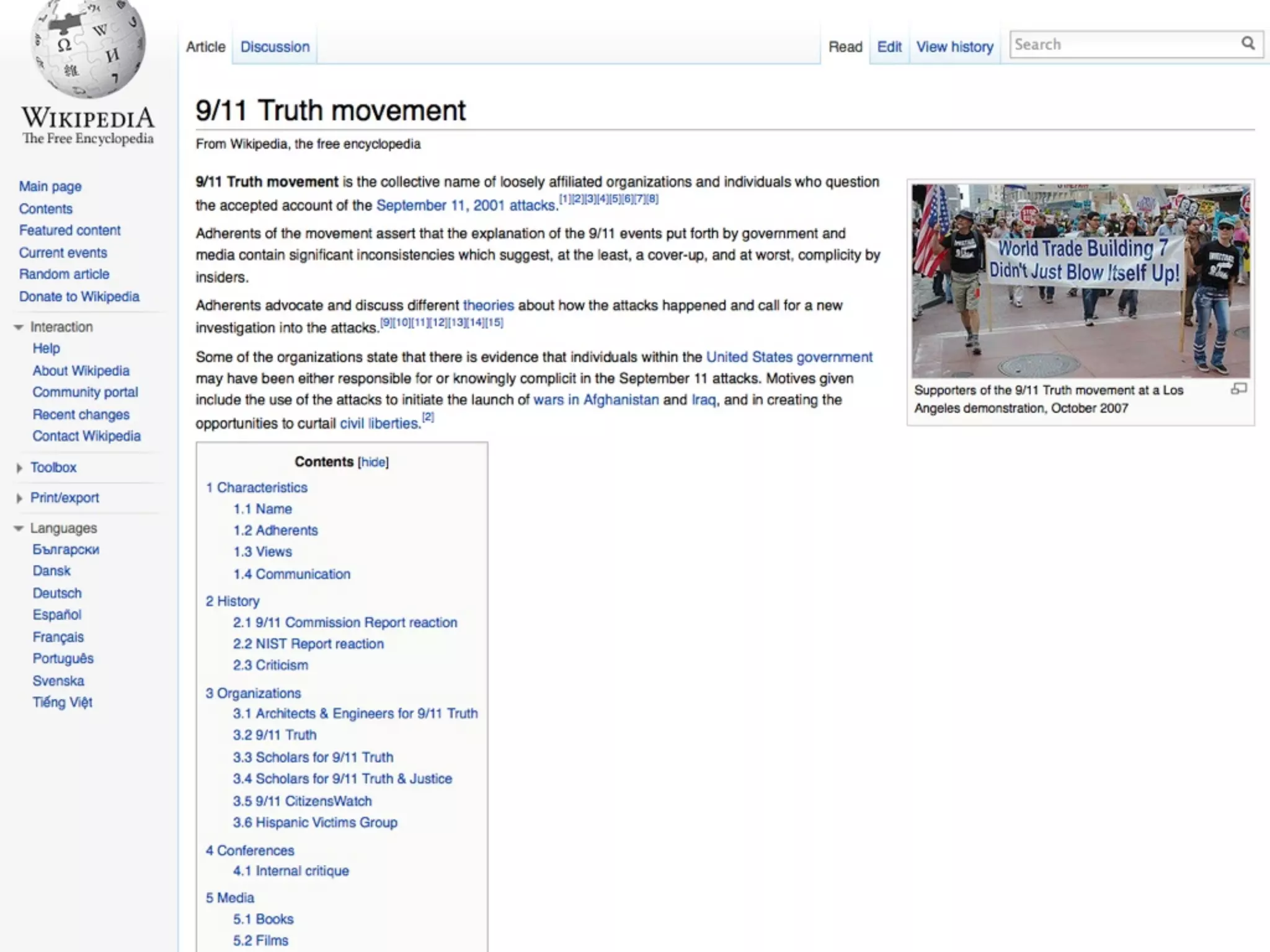Follow the September 11, 2001 attacks link
This screenshot has width=1270, height=952.
point(466,206)
